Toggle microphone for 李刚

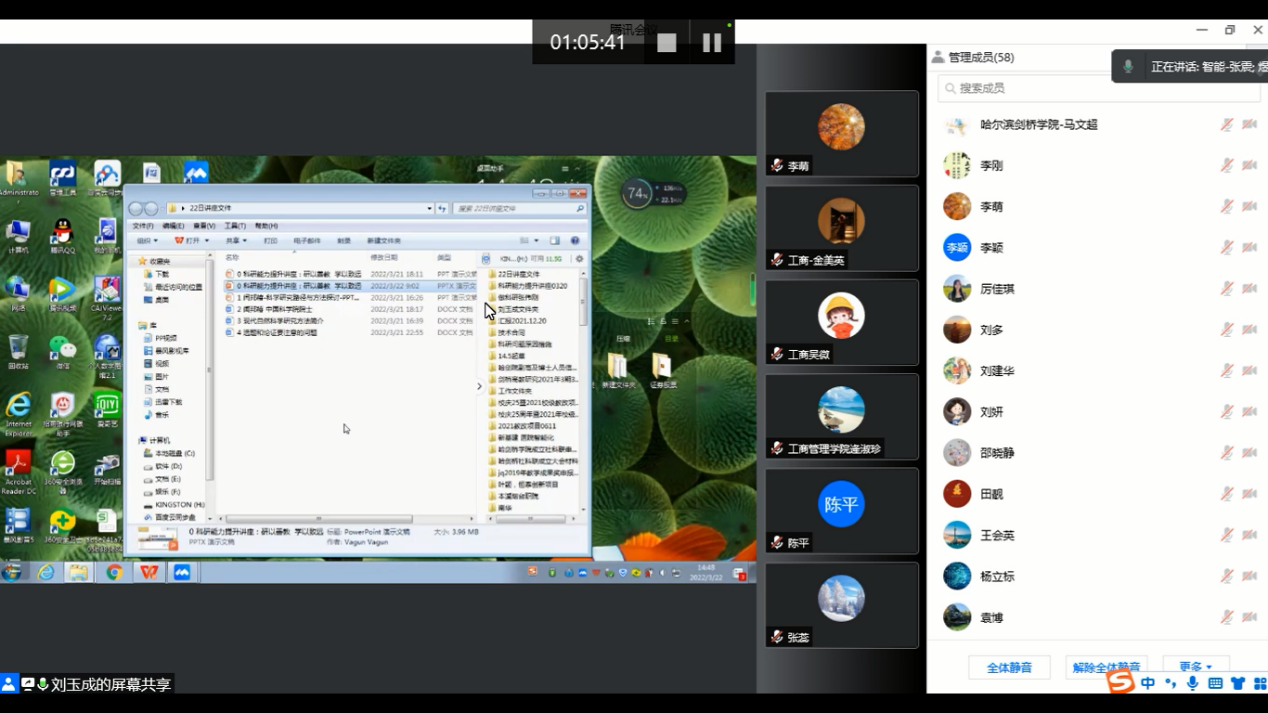tap(1226, 165)
